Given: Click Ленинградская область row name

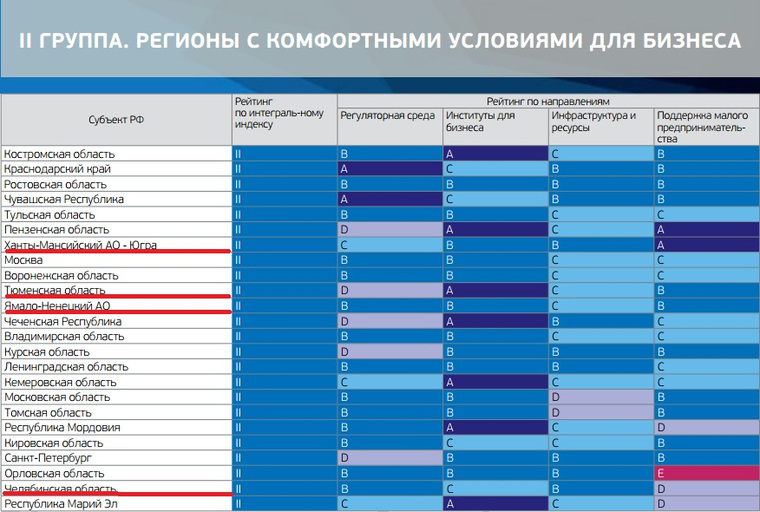Looking at the screenshot, I should (66, 367).
